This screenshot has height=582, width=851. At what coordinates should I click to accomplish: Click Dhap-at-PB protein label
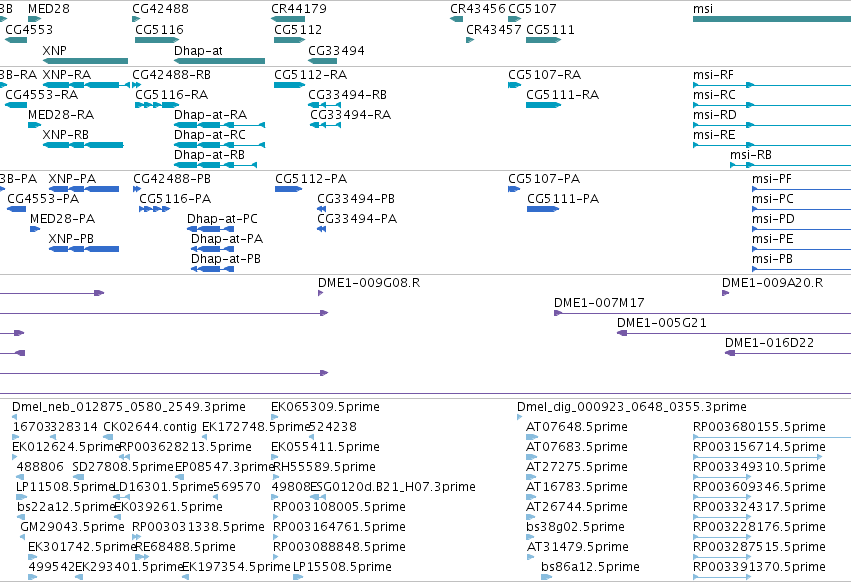coord(226,259)
